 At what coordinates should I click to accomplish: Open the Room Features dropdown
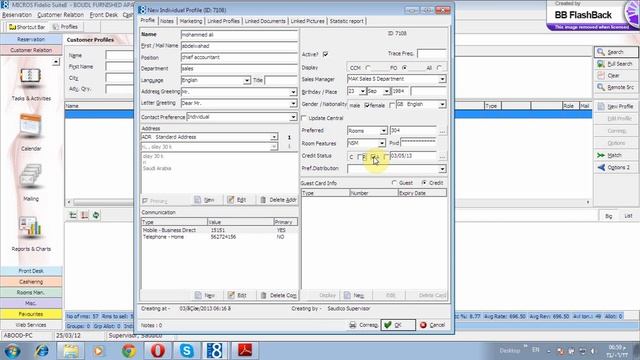(381, 143)
